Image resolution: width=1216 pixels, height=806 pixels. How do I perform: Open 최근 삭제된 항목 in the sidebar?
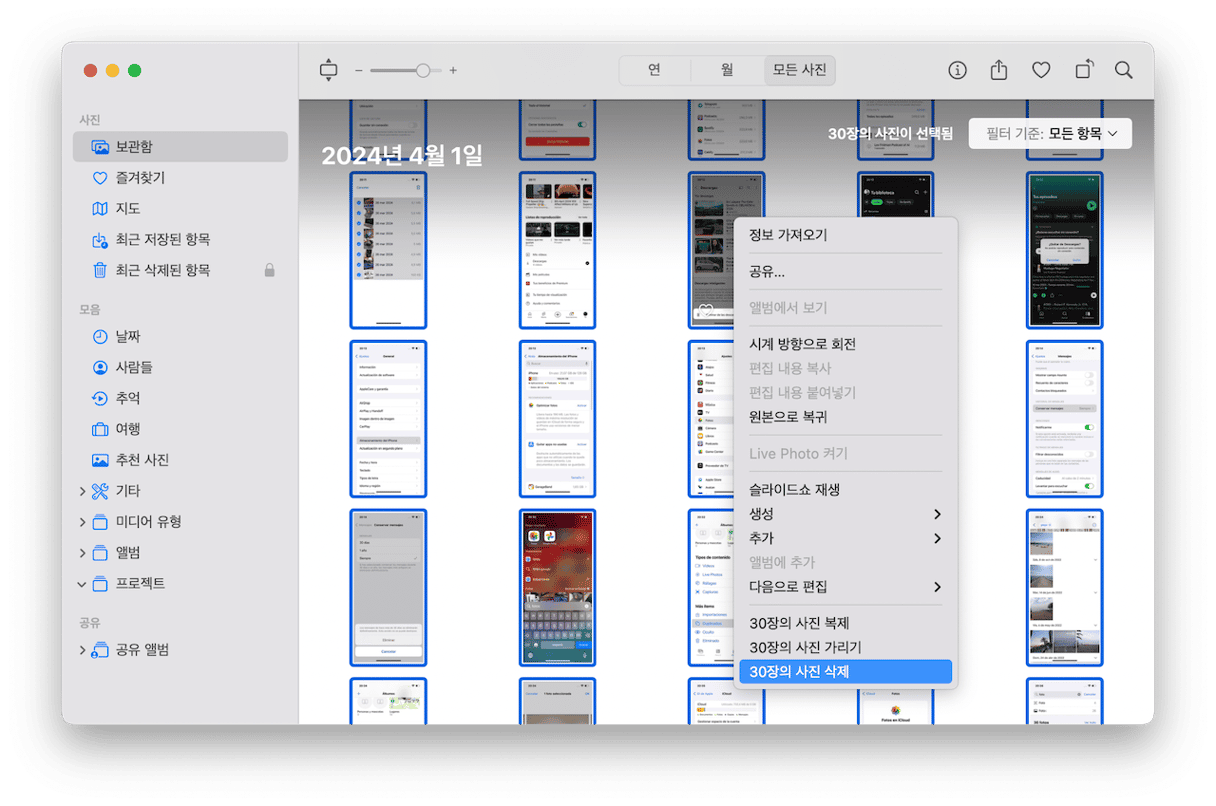(162, 270)
